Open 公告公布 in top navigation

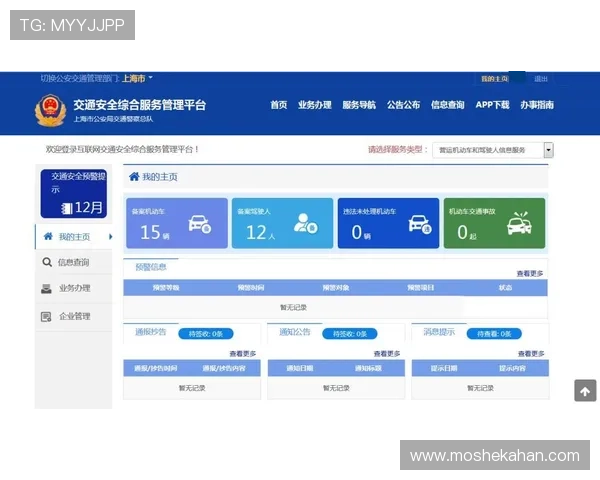pyautogui.click(x=403, y=105)
